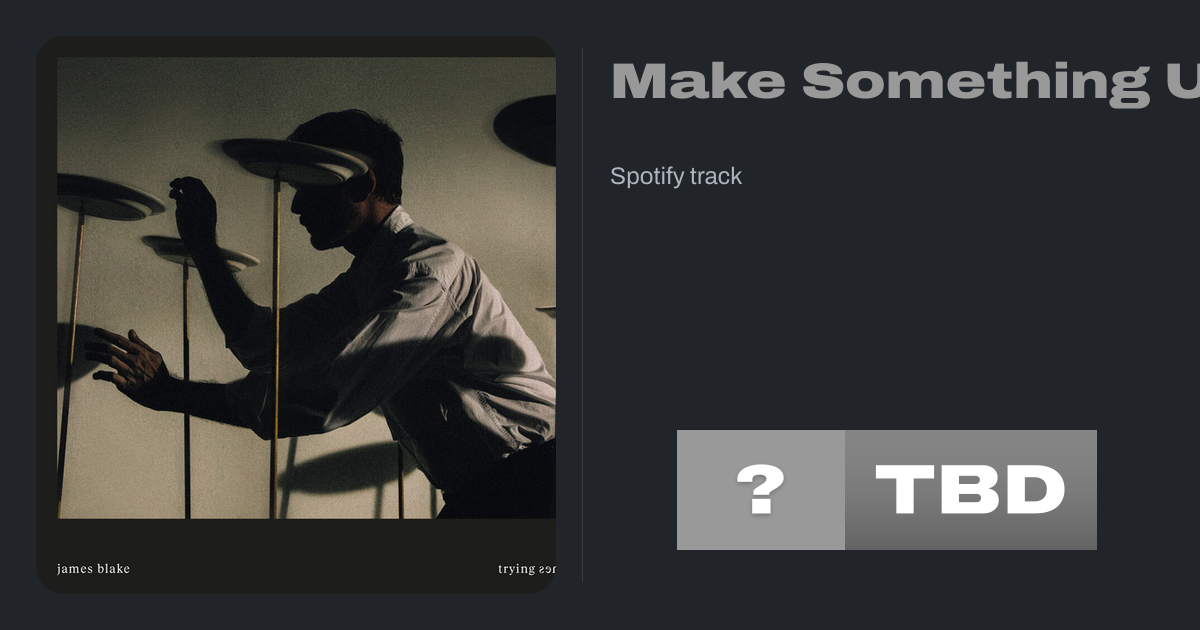
Task: Click the man's outstretched lower hand
Action: 125,360
